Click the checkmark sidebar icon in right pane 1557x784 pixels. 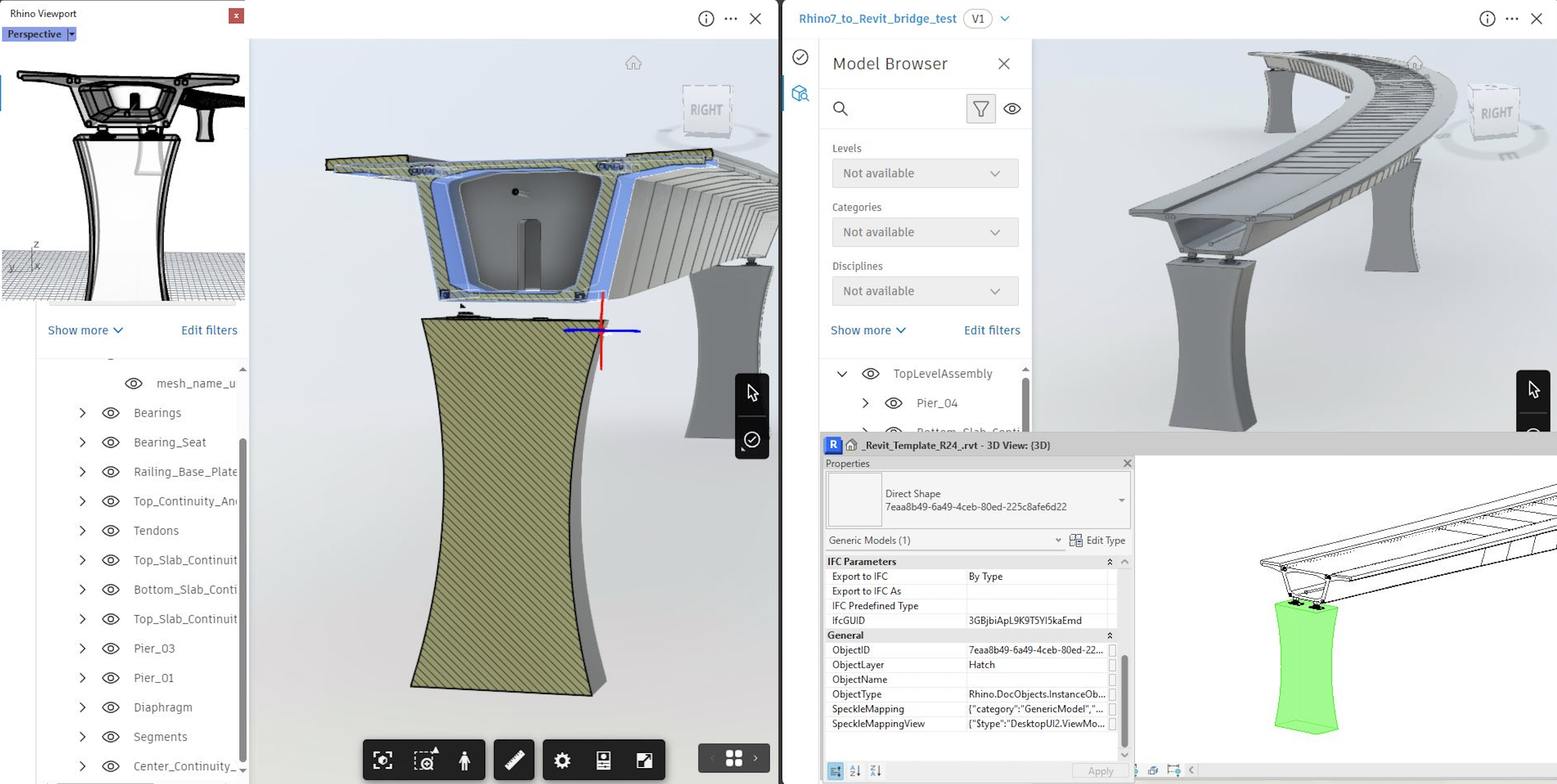[x=800, y=57]
